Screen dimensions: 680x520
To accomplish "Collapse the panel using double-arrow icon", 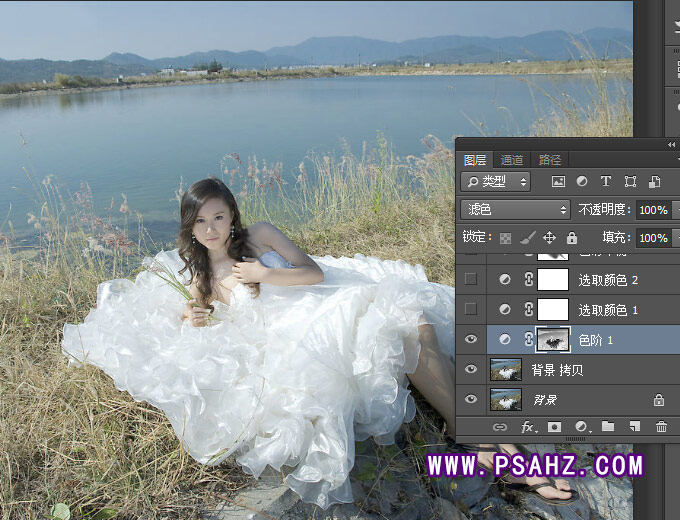I will [671, 145].
